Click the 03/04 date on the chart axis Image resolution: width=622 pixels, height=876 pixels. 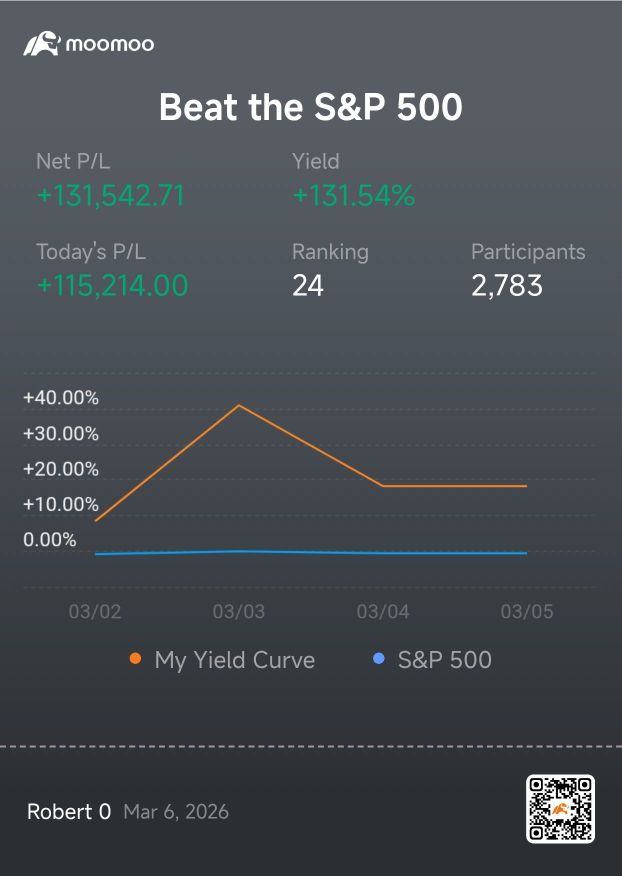[383, 611]
